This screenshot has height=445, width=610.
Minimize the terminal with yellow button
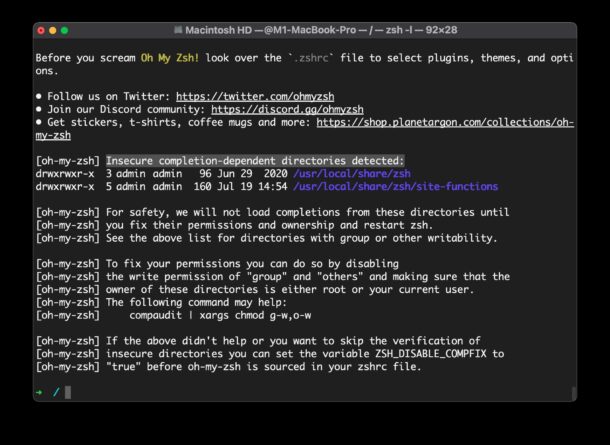pos(53,30)
